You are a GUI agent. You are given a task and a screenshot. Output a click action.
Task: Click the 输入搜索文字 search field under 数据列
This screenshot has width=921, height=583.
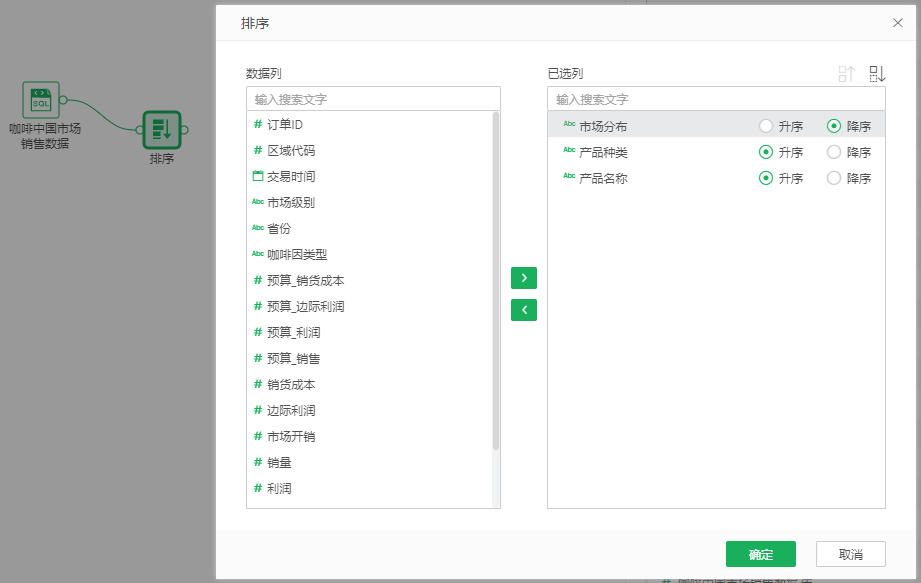click(372, 98)
